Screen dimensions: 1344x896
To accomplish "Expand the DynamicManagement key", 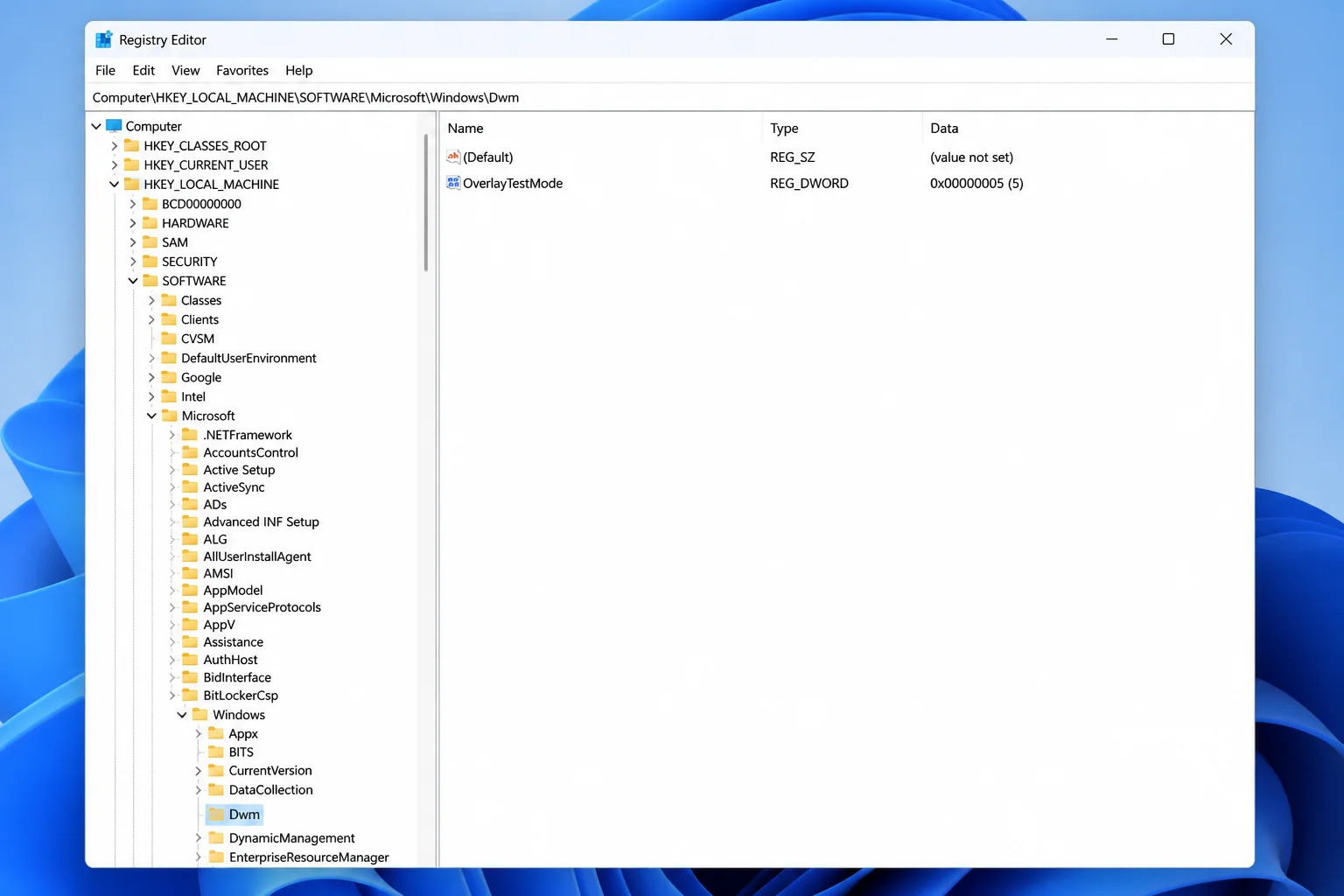I will (199, 838).
